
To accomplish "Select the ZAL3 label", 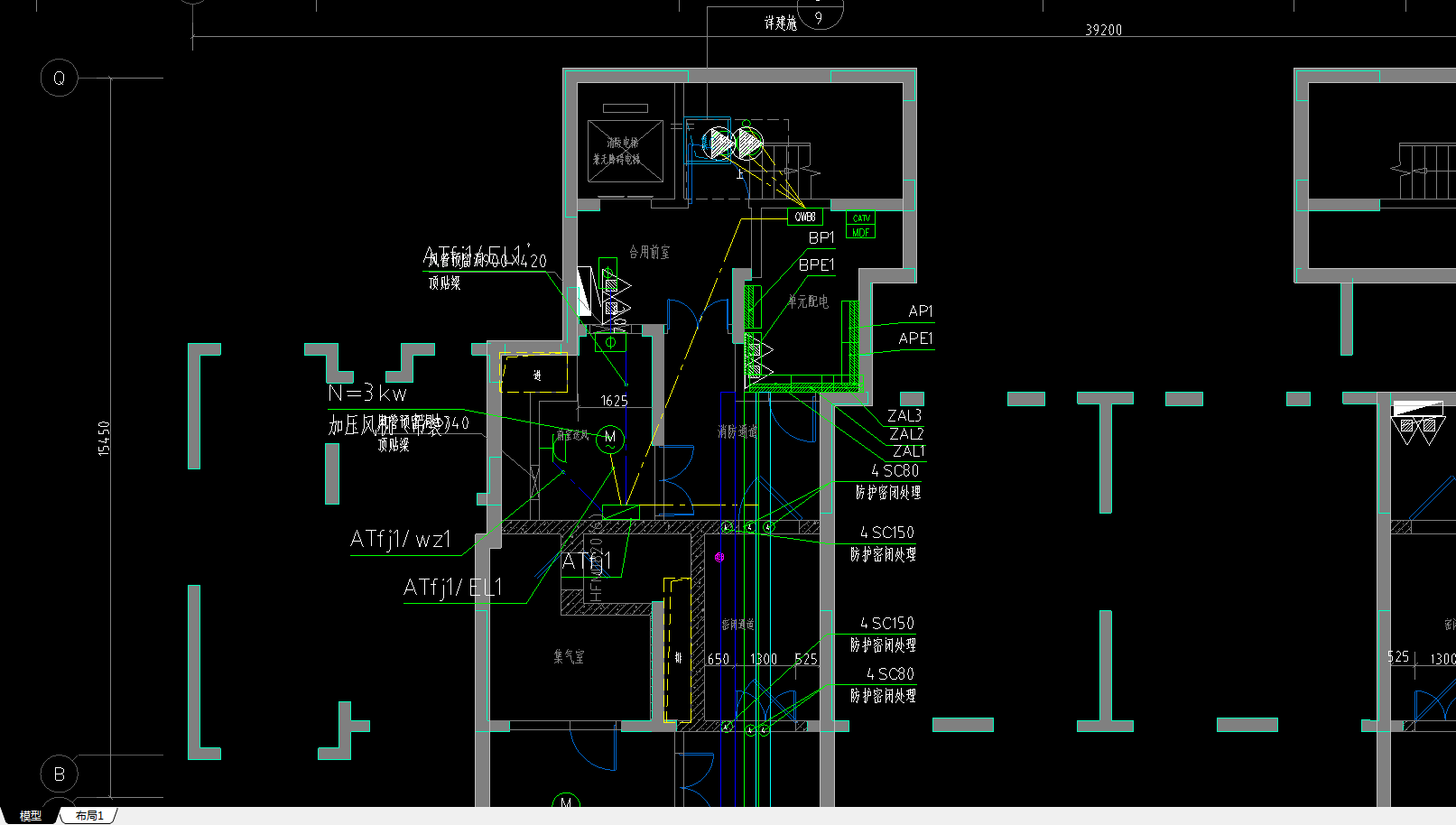I will point(904,415).
